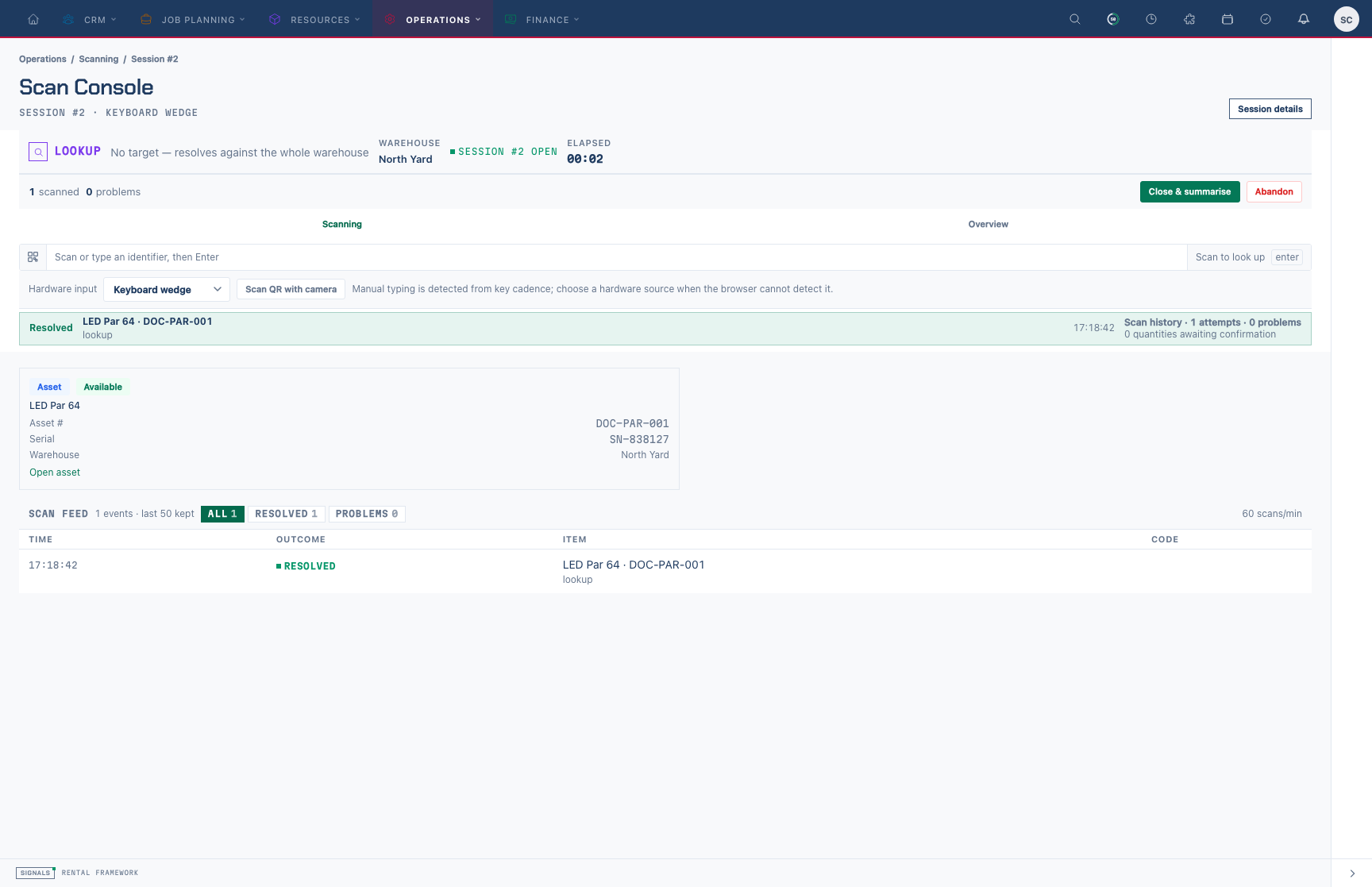The image size is (1372, 887).
Task: Follow the Open asset link
Action: click(x=55, y=472)
